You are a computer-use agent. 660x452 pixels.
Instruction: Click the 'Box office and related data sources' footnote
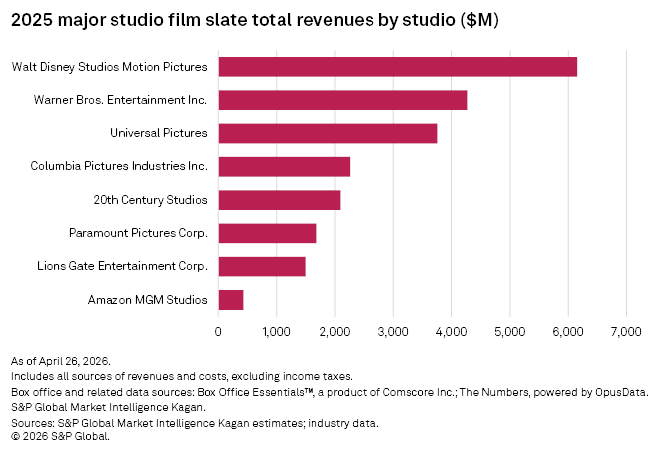coord(330,392)
